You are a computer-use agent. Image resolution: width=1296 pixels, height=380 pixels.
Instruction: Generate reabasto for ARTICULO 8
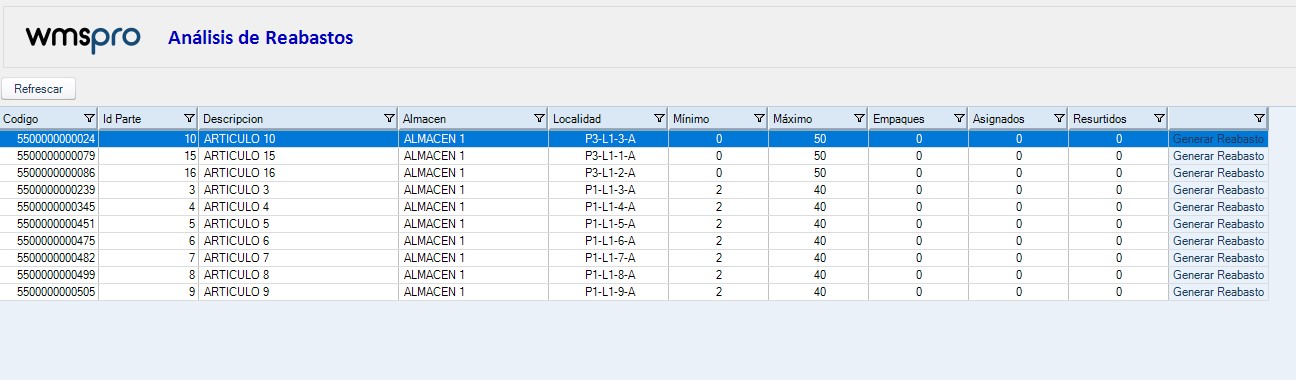[x=1218, y=275]
